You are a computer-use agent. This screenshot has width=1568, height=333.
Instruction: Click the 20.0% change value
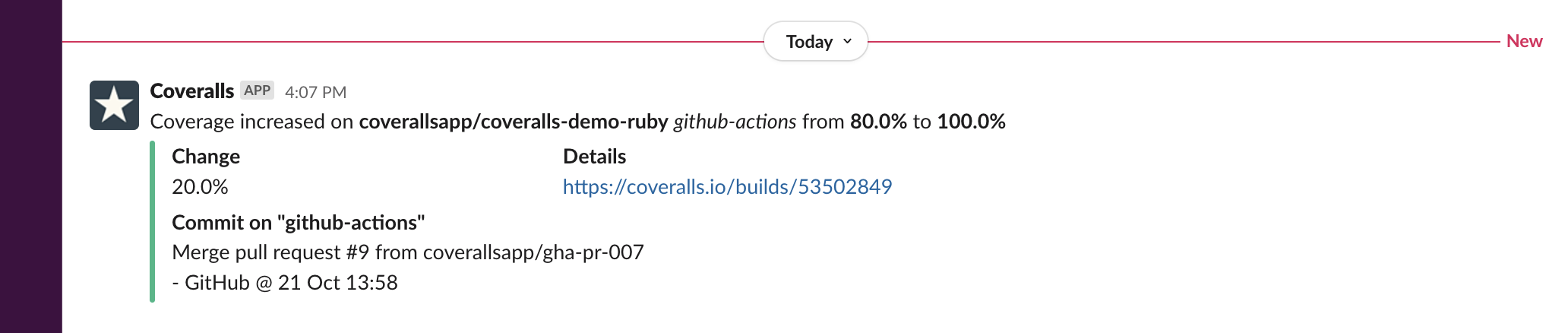point(200,187)
